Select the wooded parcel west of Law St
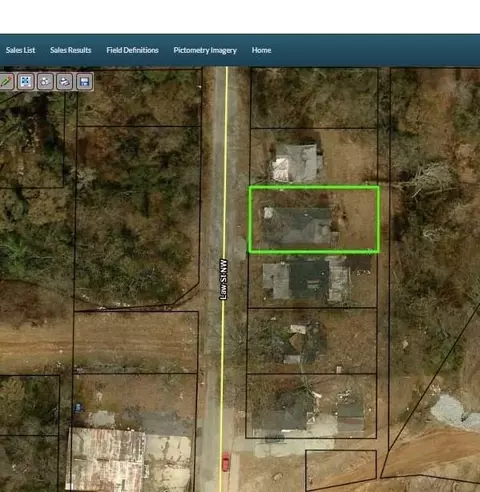The image size is (480, 492). [x=137, y=217]
